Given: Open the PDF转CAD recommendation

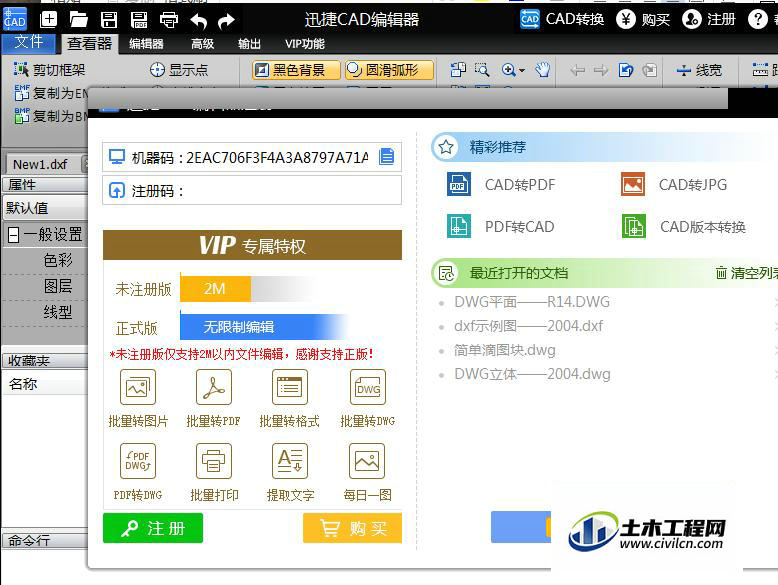Looking at the screenshot, I should 500,227.
